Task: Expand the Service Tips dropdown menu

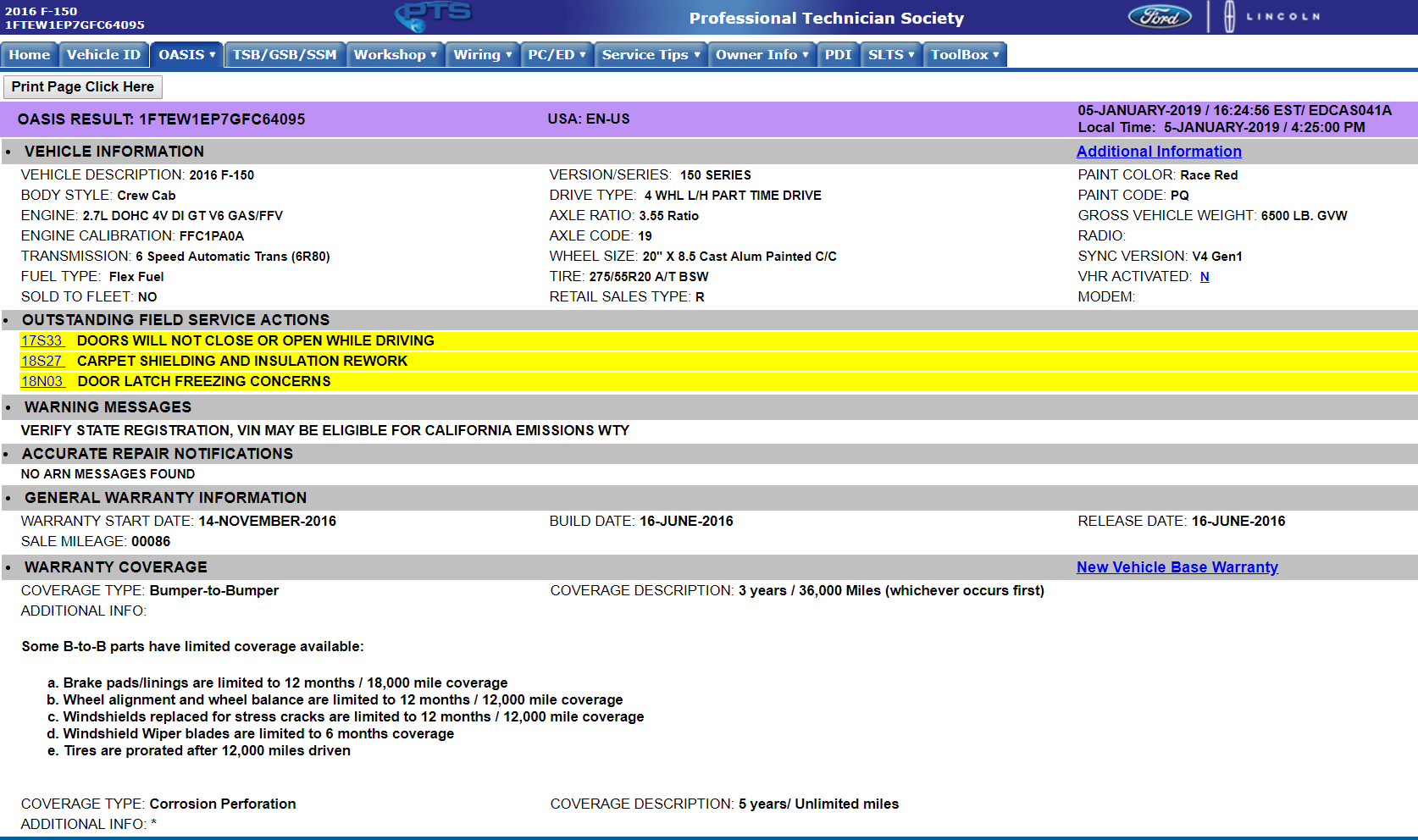Action: 651,55
